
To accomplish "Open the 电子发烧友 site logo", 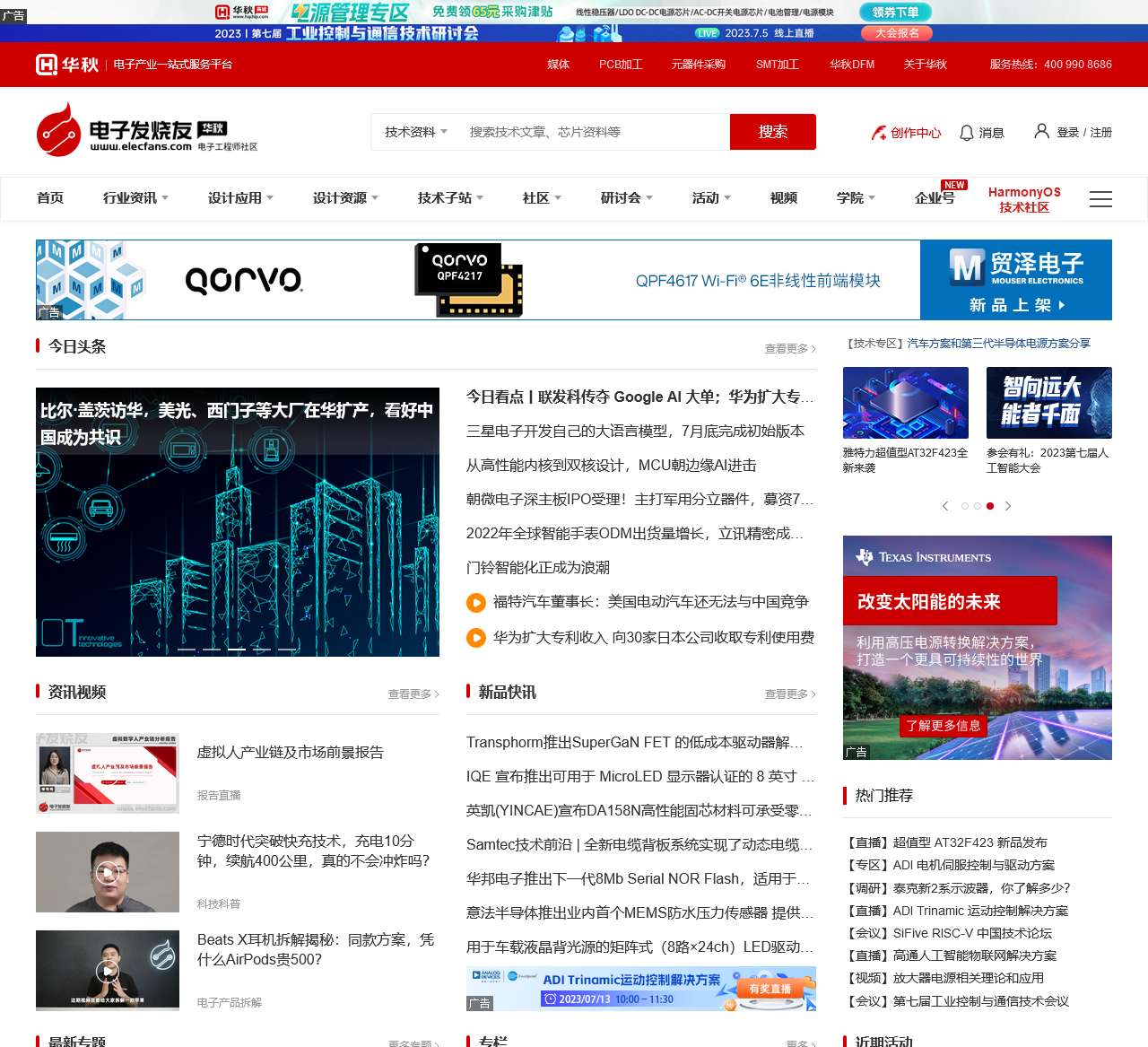I will (x=147, y=130).
